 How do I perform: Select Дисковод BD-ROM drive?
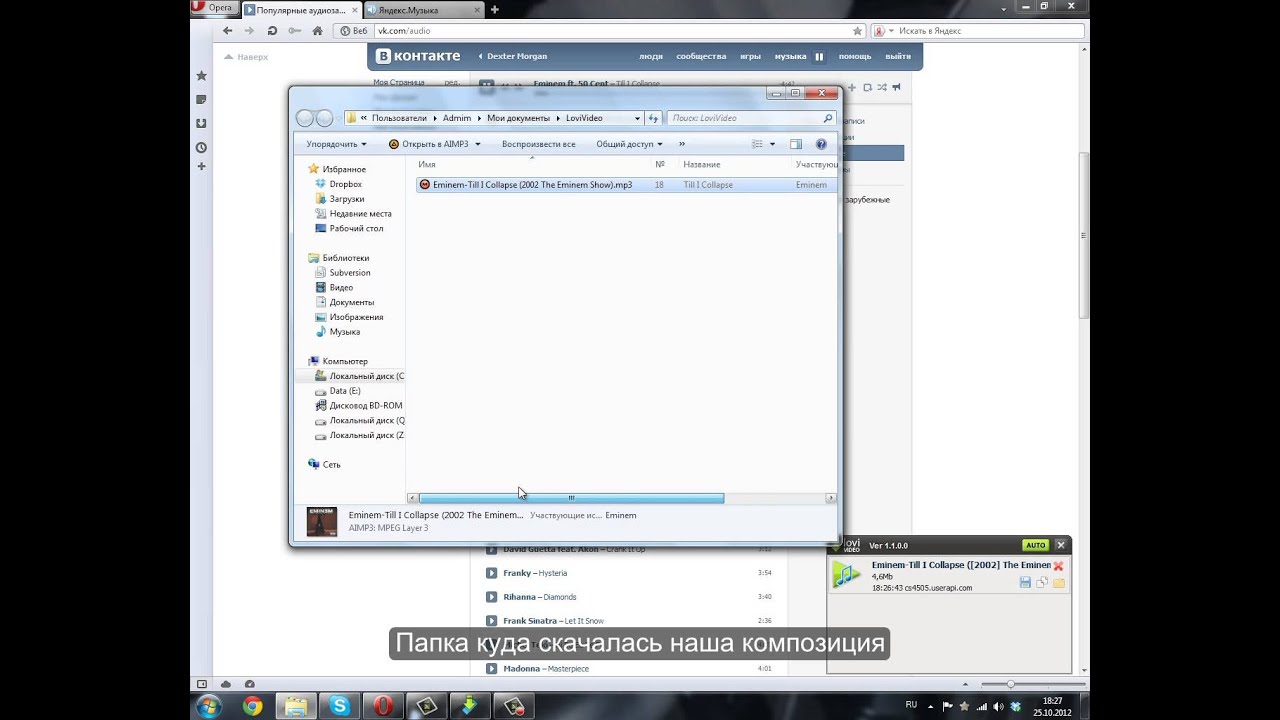pos(365,406)
